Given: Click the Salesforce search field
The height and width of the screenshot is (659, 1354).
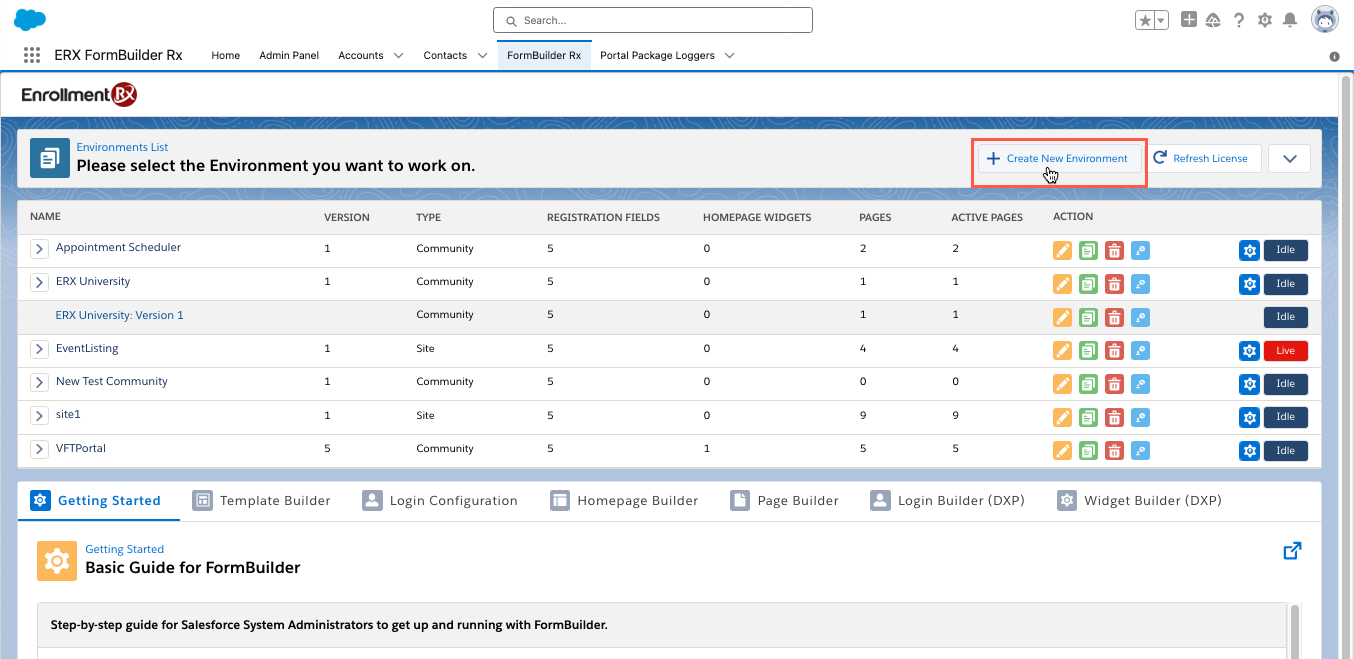Looking at the screenshot, I should (653, 20).
